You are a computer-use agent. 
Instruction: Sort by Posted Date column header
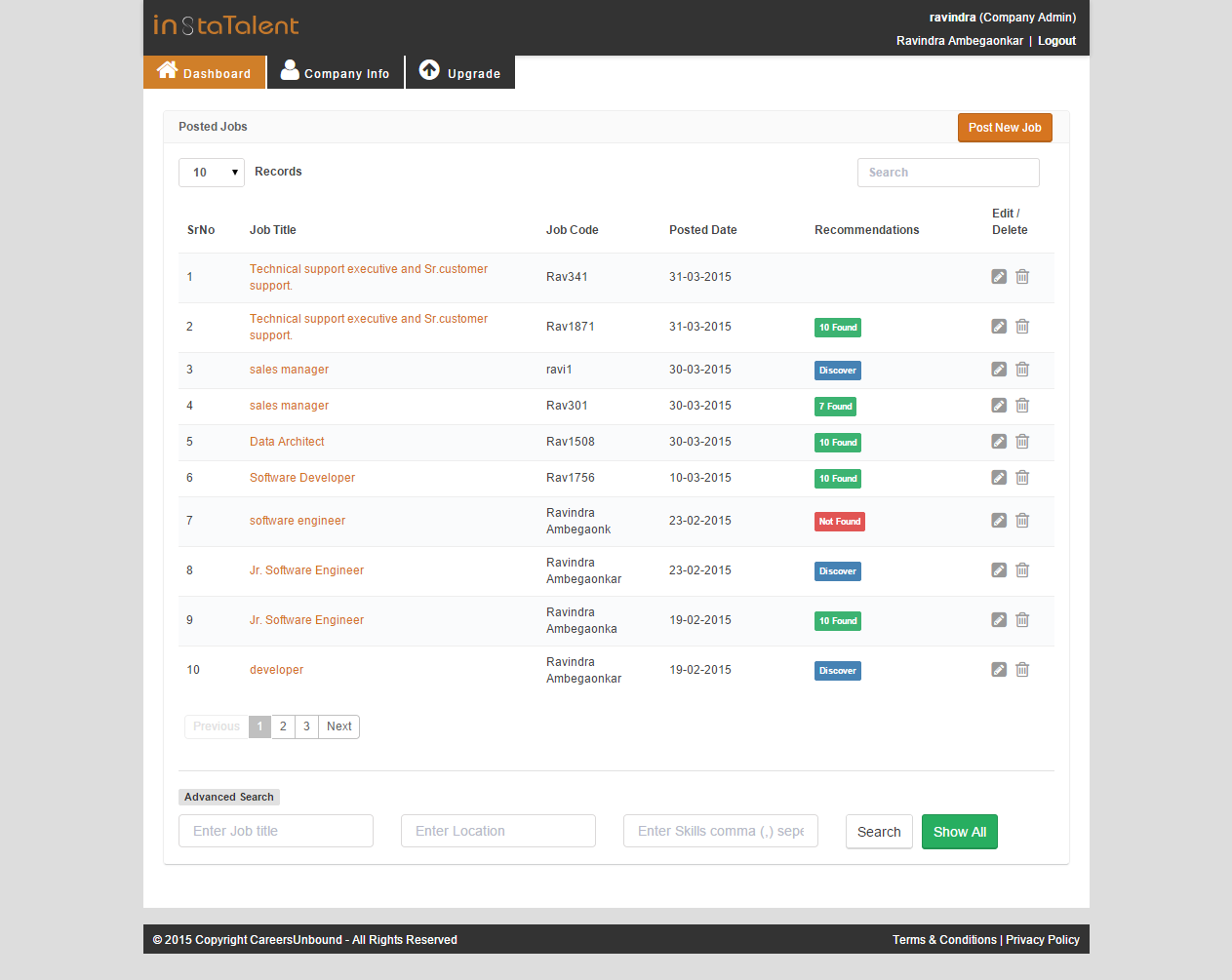[703, 230]
